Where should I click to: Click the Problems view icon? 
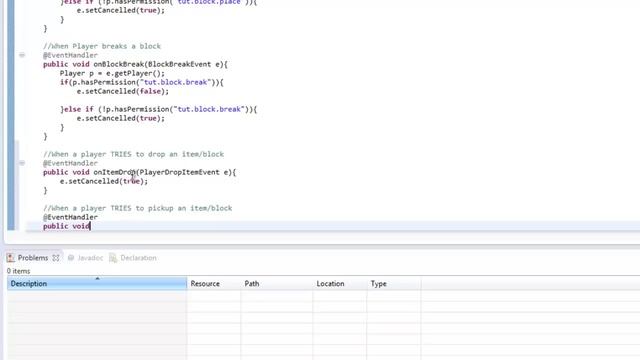11,258
